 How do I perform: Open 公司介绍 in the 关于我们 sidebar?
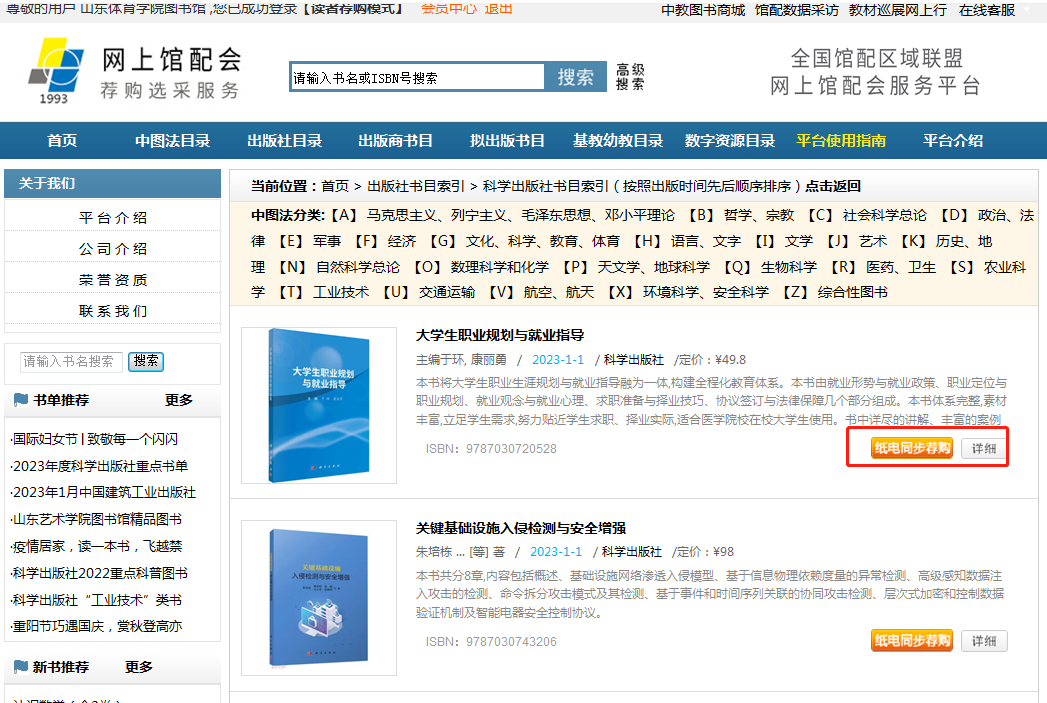click(x=113, y=249)
